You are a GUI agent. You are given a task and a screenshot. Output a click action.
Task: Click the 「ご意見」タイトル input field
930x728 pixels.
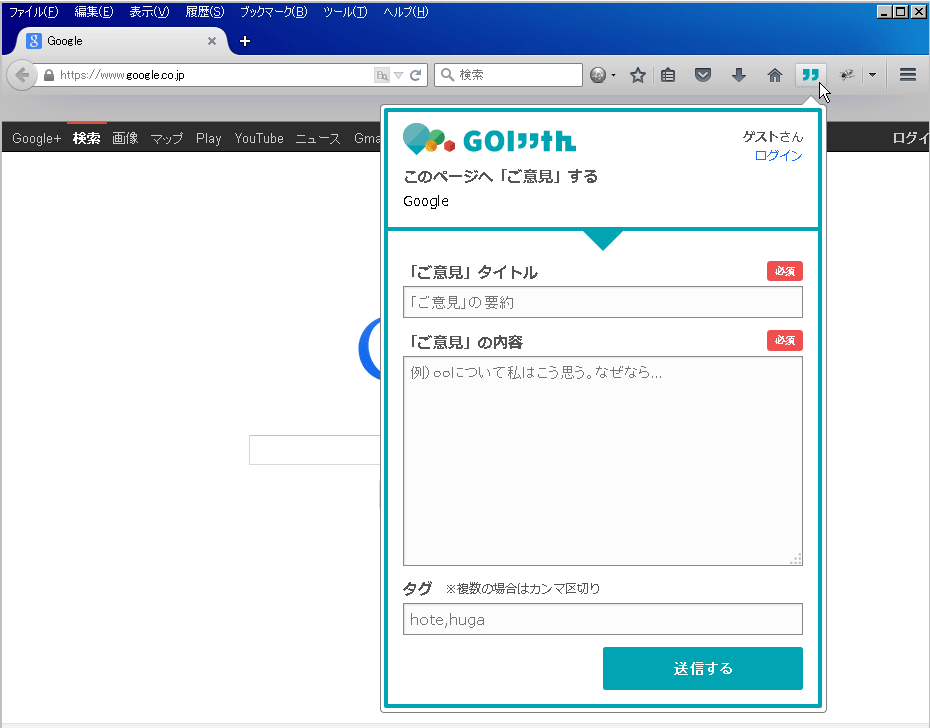(603, 302)
